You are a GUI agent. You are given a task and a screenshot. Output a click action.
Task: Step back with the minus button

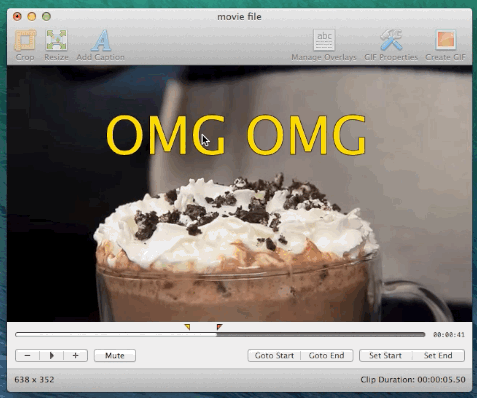click(27, 355)
